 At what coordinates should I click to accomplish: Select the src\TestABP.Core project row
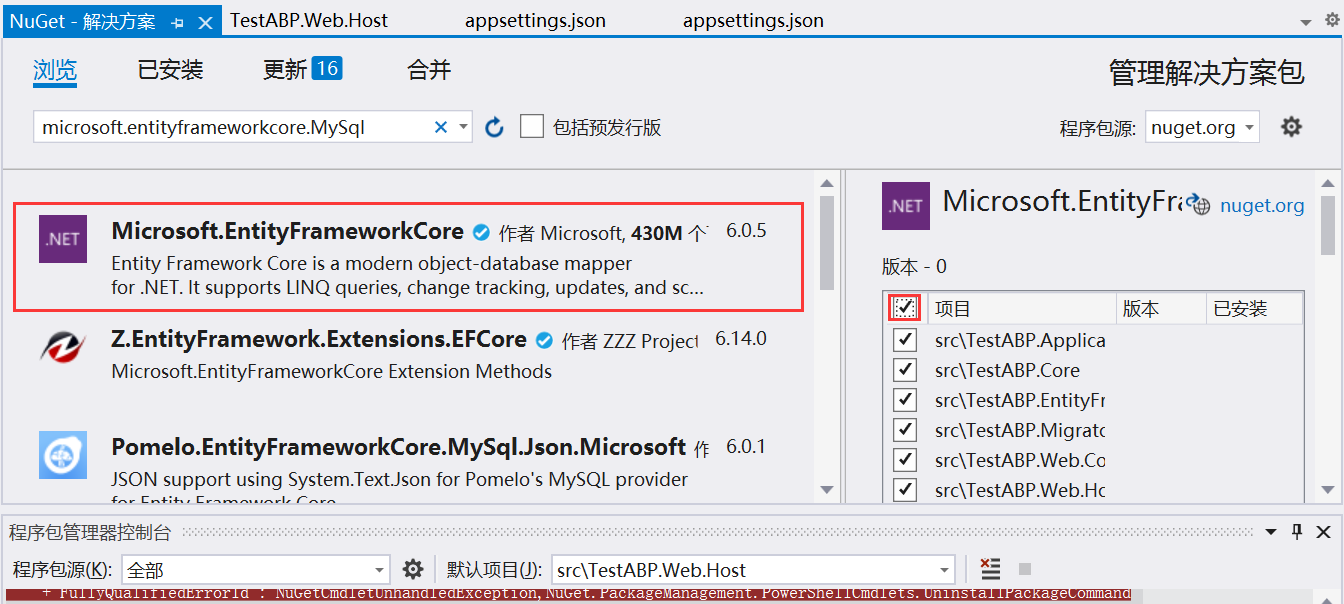[1093, 370]
